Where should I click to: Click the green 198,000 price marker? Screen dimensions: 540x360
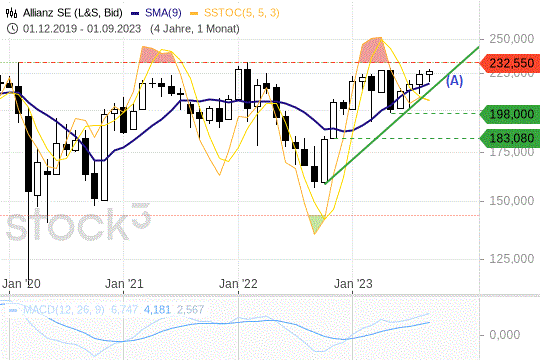[510, 114]
